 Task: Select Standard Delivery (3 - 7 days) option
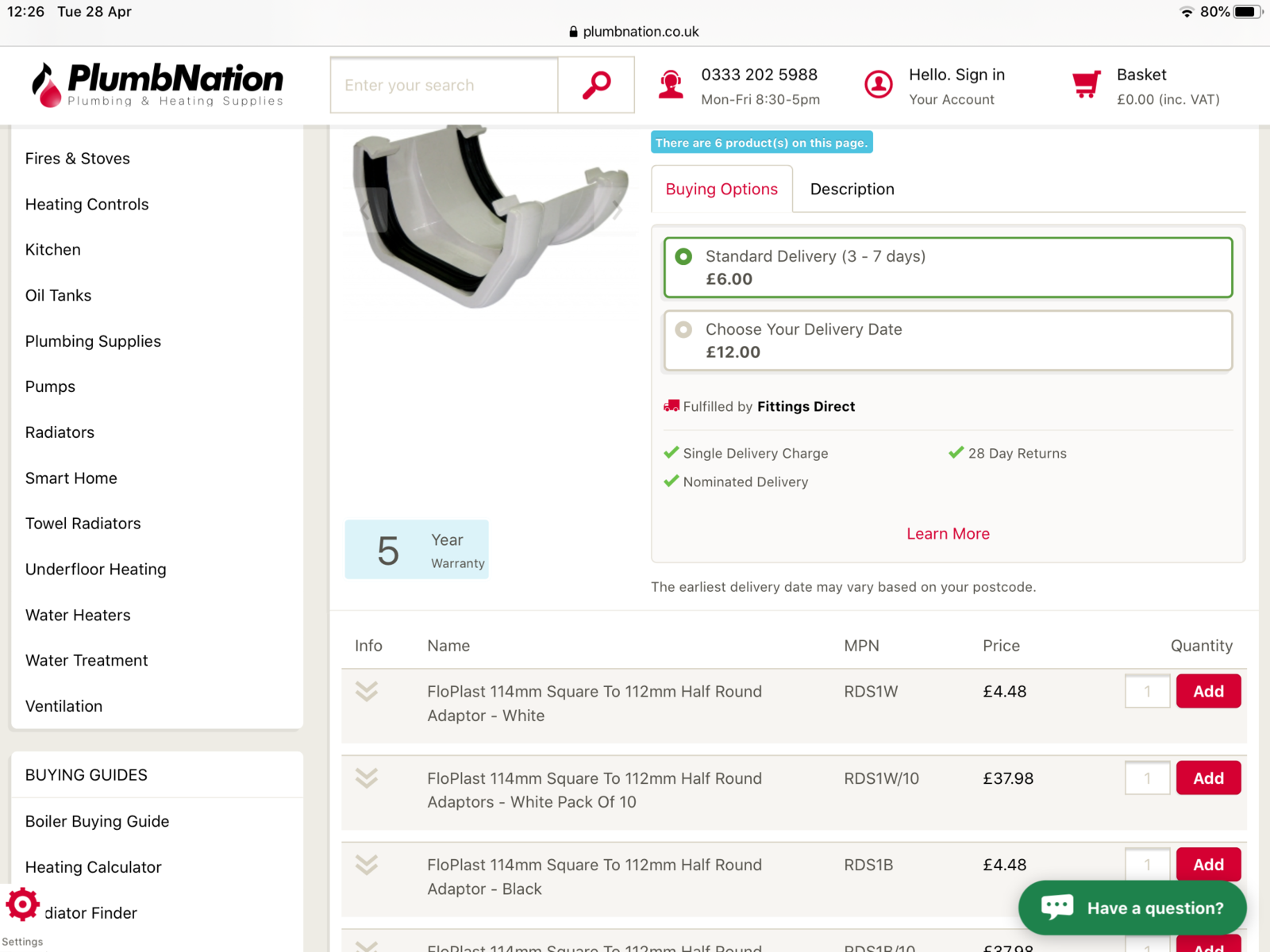pyautogui.click(x=683, y=257)
